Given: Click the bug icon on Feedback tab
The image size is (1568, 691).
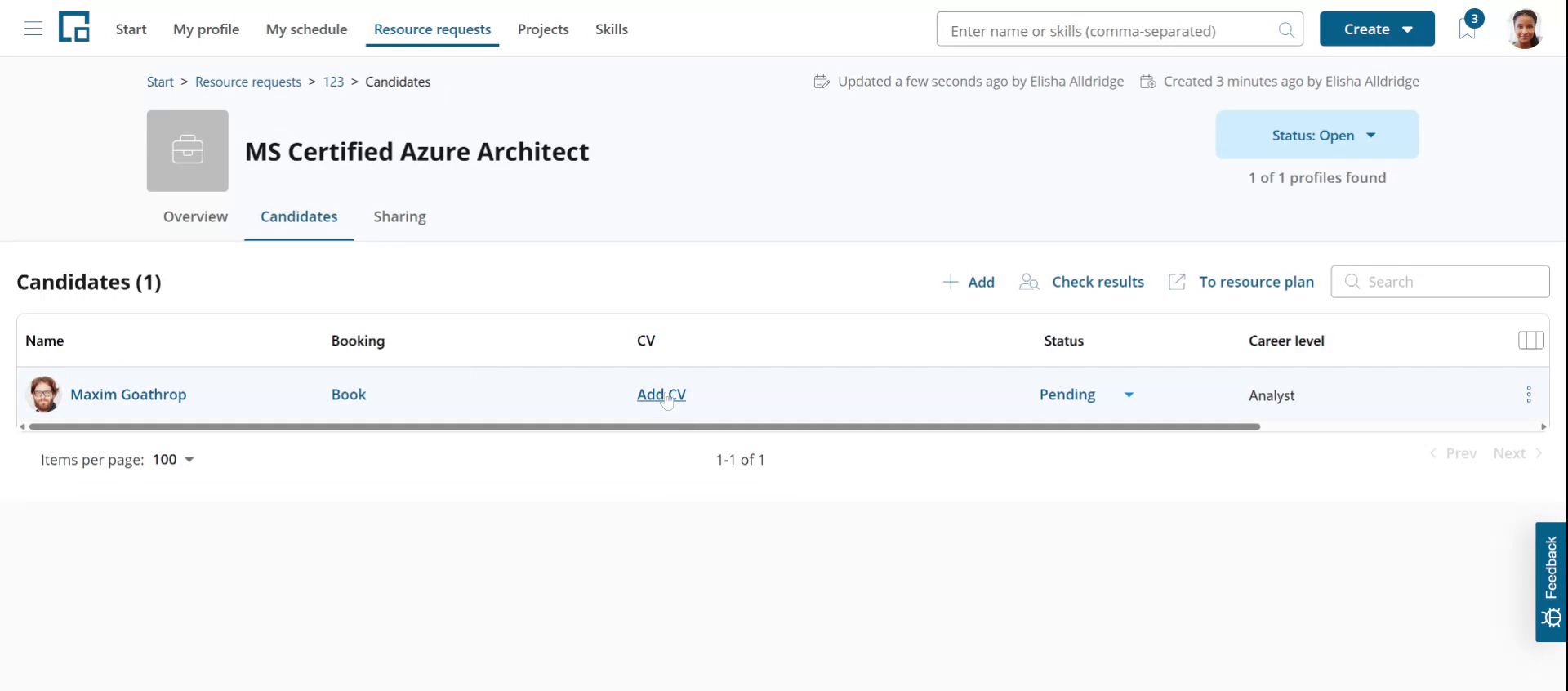Looking at the screenshot, I should (1551, 617).
